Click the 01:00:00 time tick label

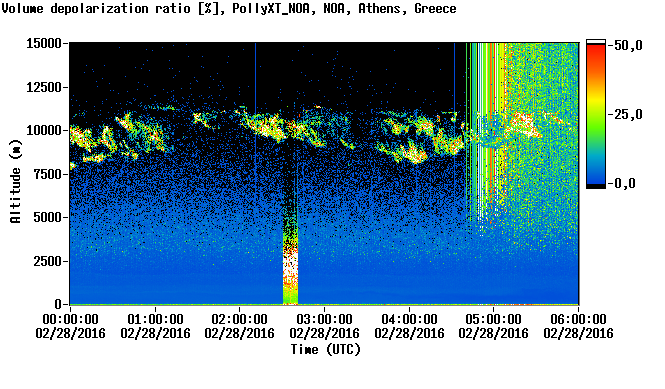(155, 319)
